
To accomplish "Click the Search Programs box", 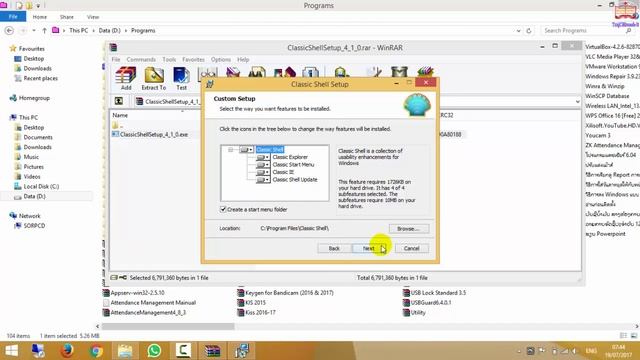I will (x=588, y=31).
